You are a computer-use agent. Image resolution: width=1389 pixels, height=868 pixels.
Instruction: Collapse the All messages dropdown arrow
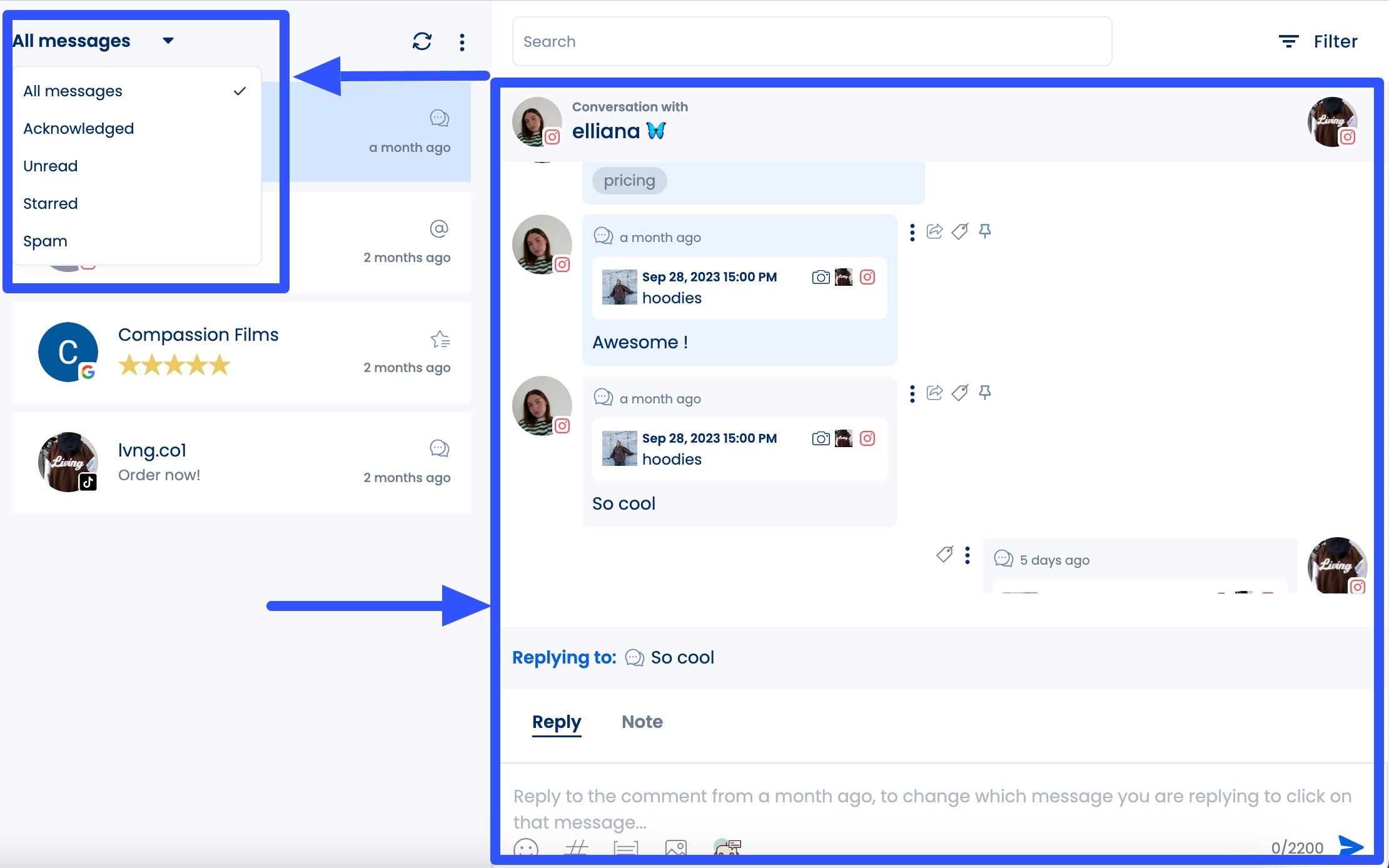click(x=168, y=41)
